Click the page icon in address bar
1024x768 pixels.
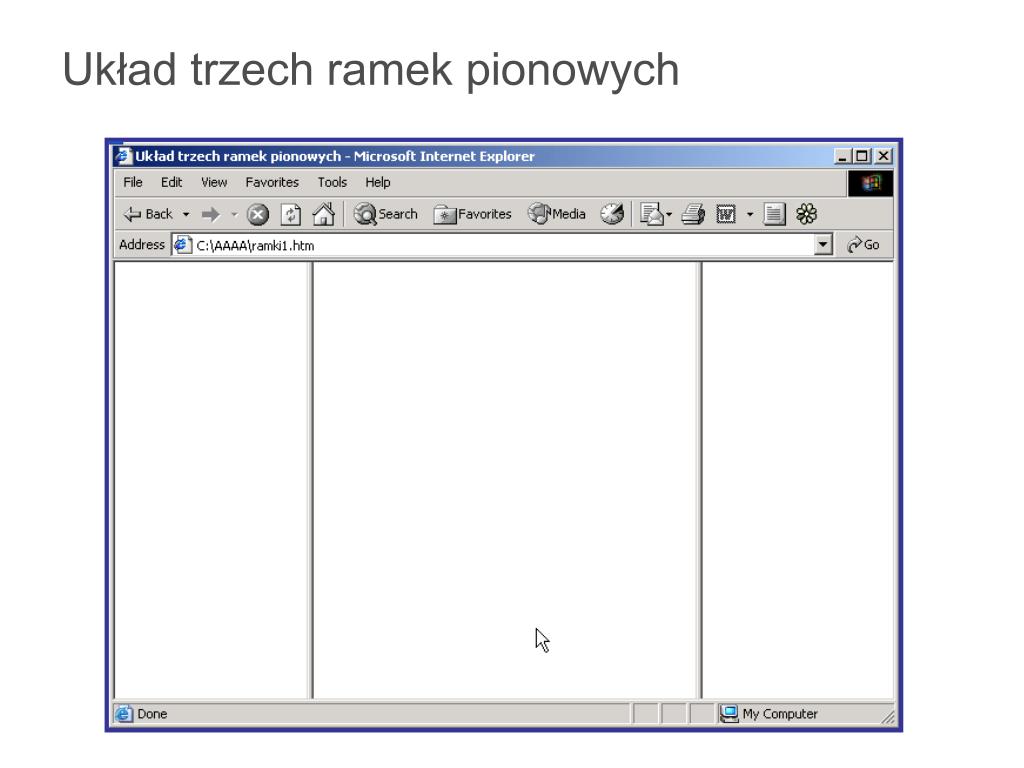[183, 245]
